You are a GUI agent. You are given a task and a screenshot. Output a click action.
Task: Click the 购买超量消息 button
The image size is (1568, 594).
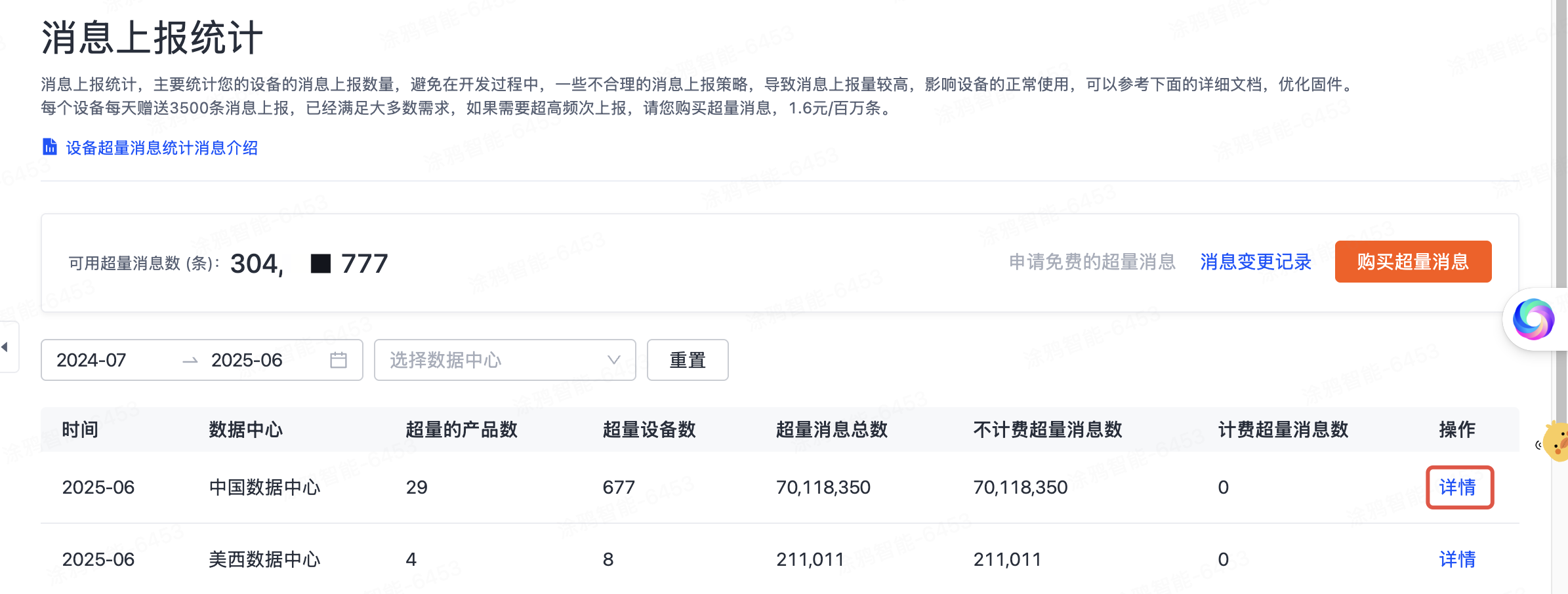click(x=1413, y=262)
